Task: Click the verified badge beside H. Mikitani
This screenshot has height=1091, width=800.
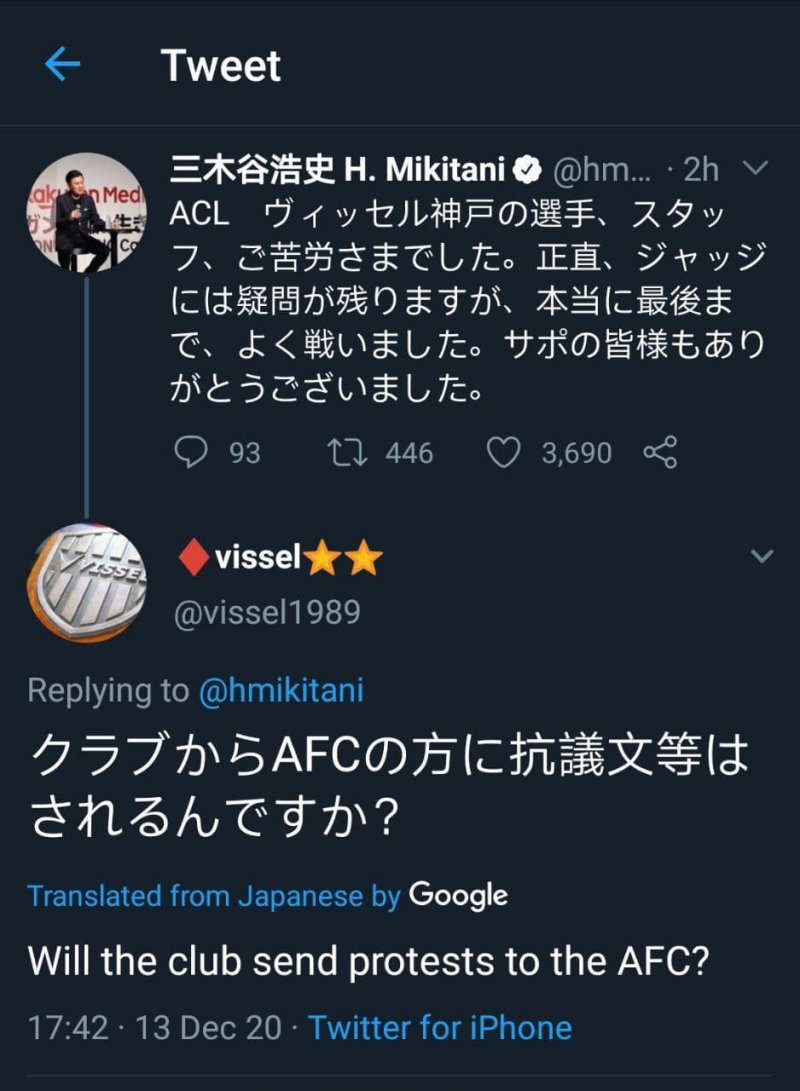Action: coord(527,170)
